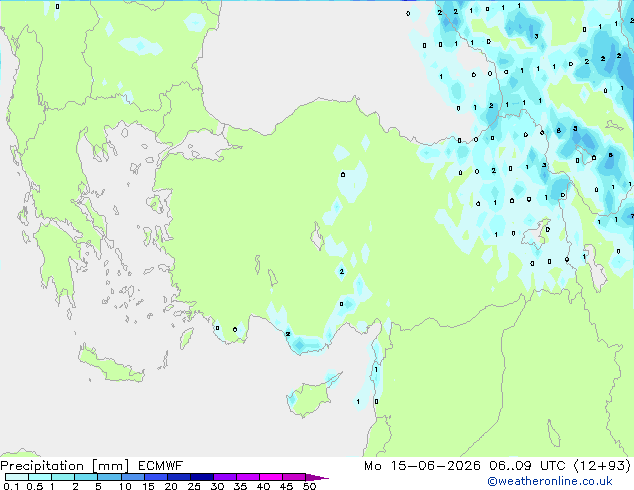Click the 'ECMWF' model name label

[x=161, y=466]
